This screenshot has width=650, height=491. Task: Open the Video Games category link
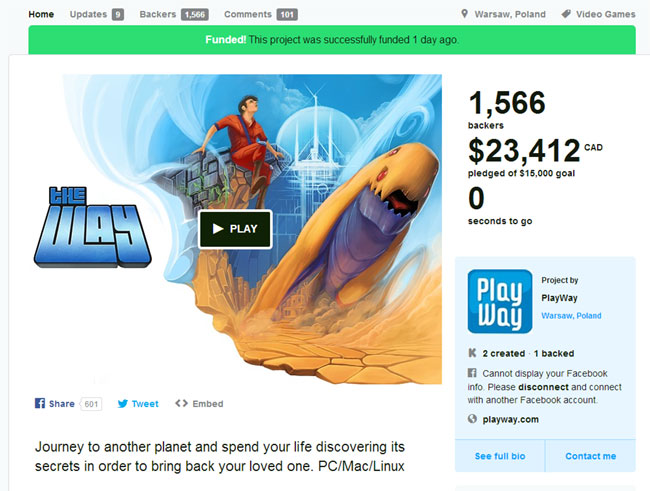(x=606, y=14)
